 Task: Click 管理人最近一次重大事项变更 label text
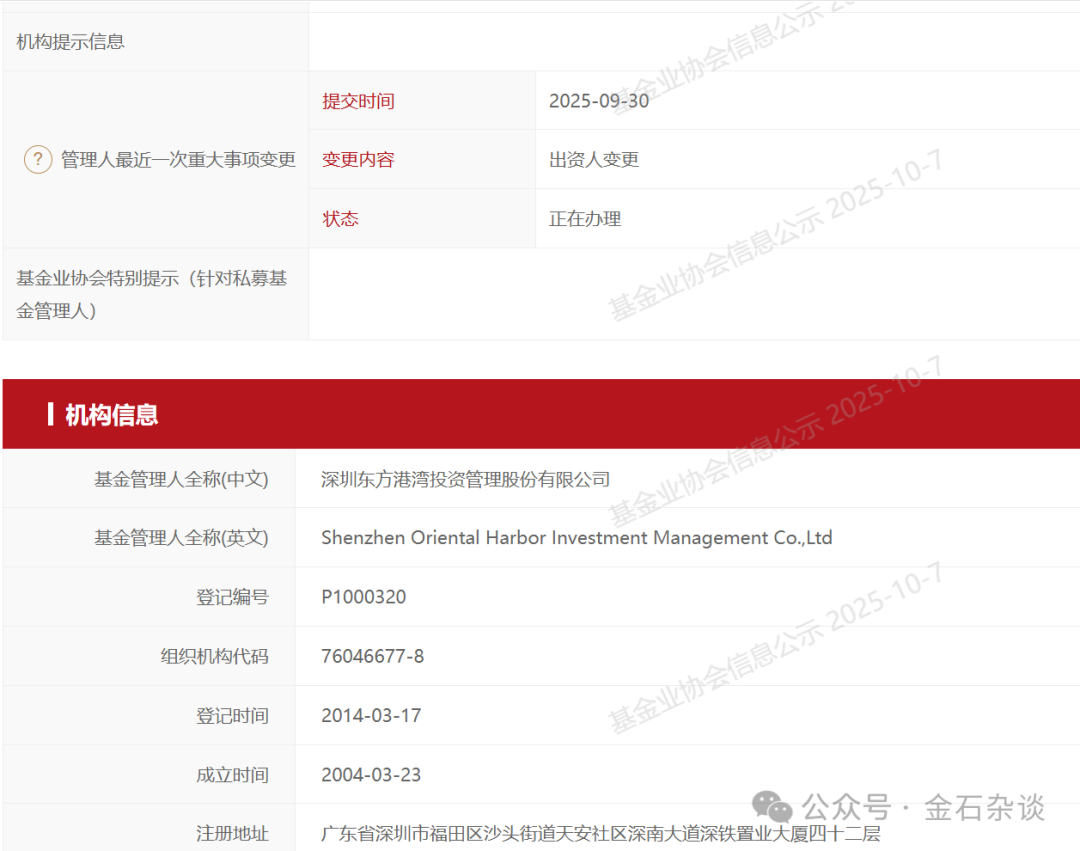click(178, 160)
